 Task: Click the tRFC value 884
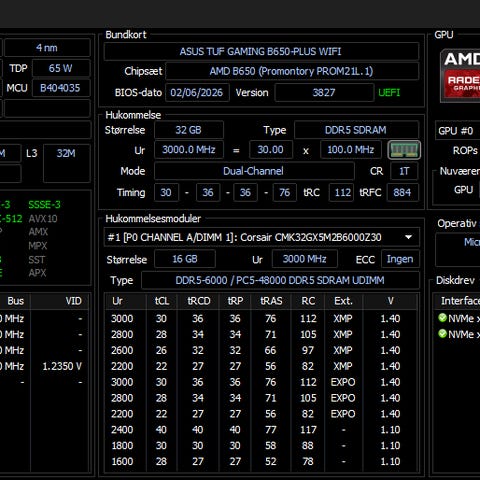point(402,192)
